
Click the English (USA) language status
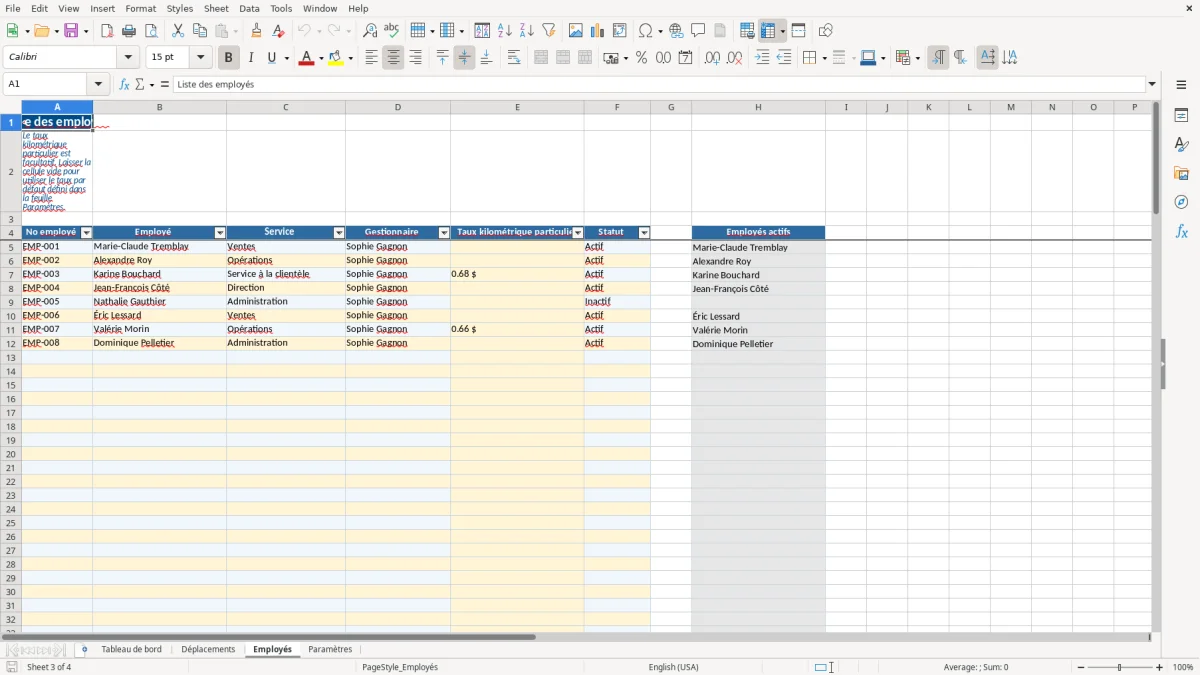pyautogui.click(x=673, y=667)
